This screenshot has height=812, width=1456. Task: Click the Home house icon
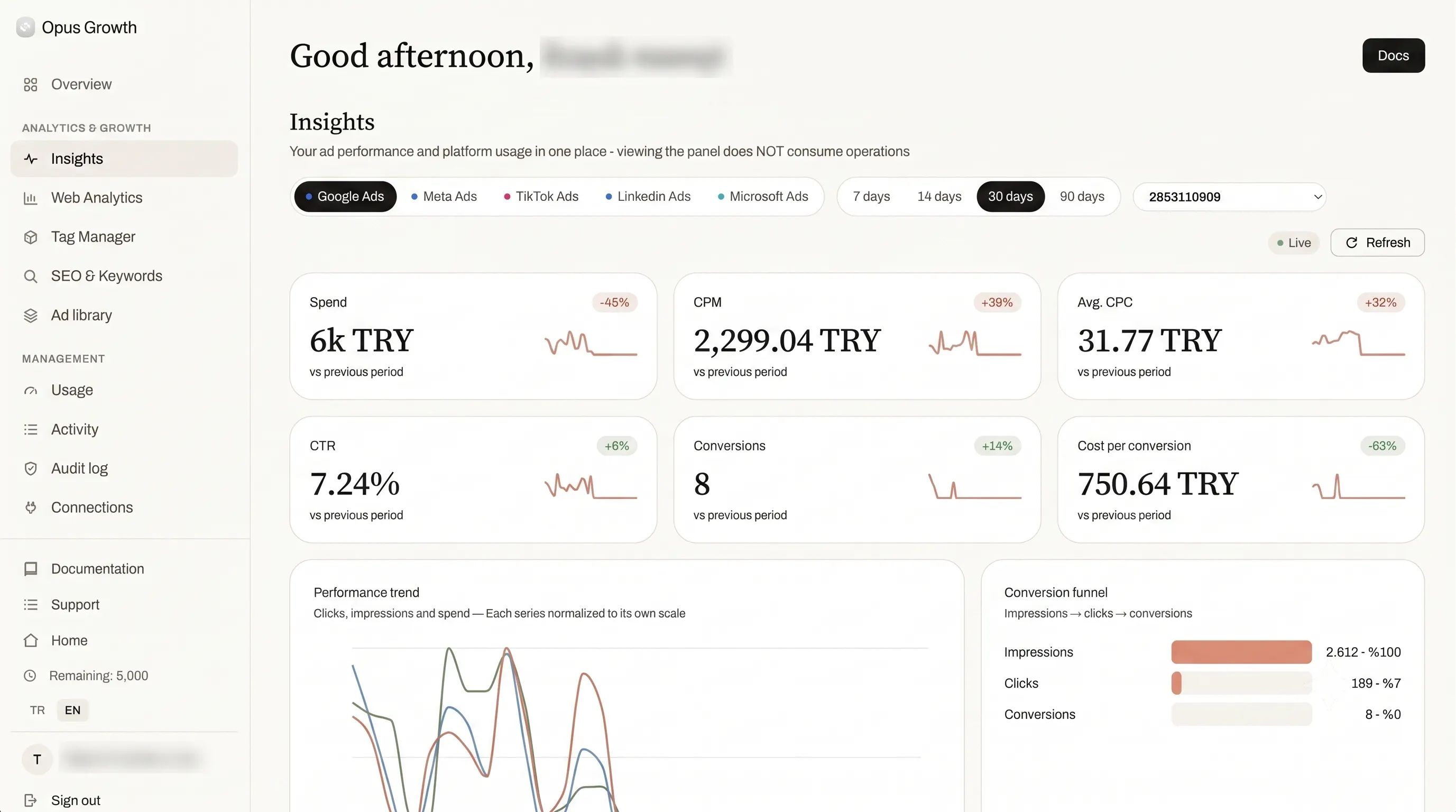[31, 640]
